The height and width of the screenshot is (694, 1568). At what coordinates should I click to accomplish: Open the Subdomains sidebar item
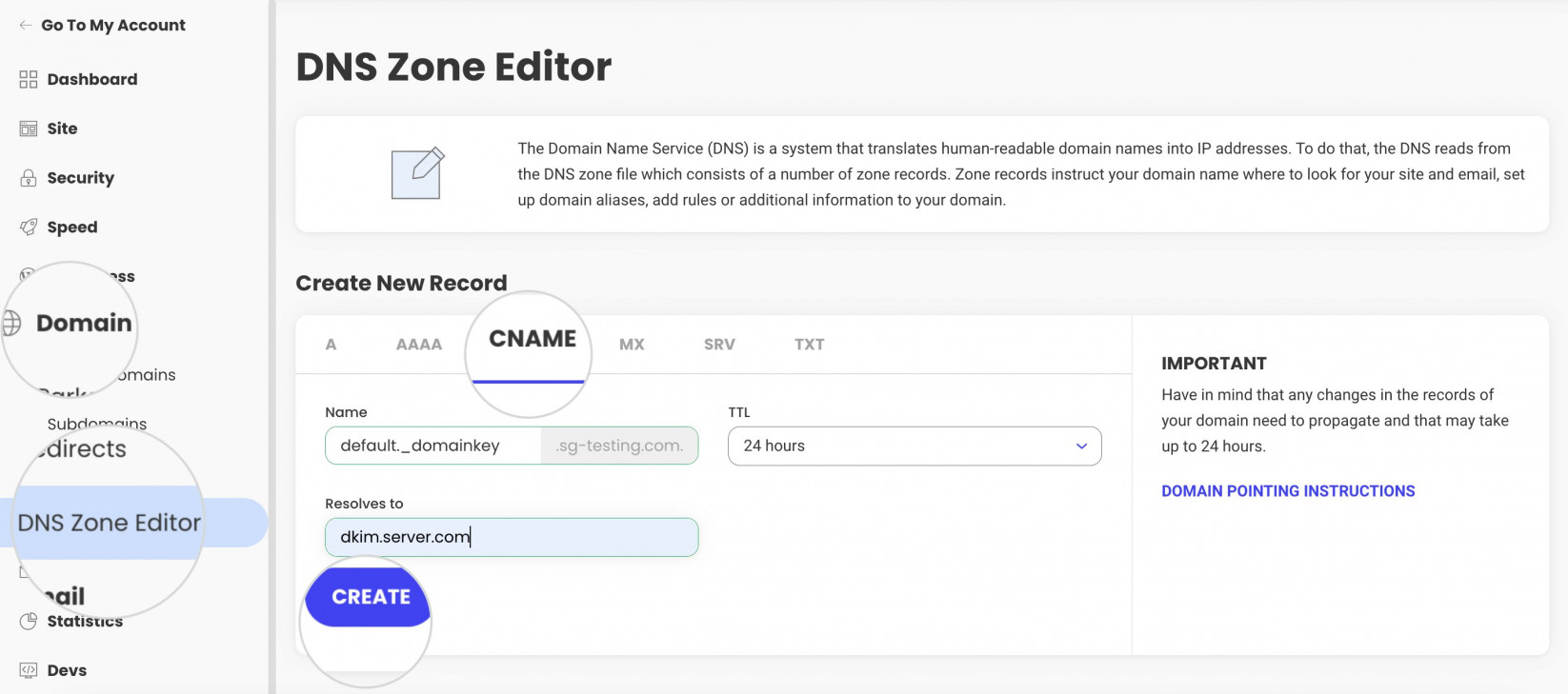(97, 424)
